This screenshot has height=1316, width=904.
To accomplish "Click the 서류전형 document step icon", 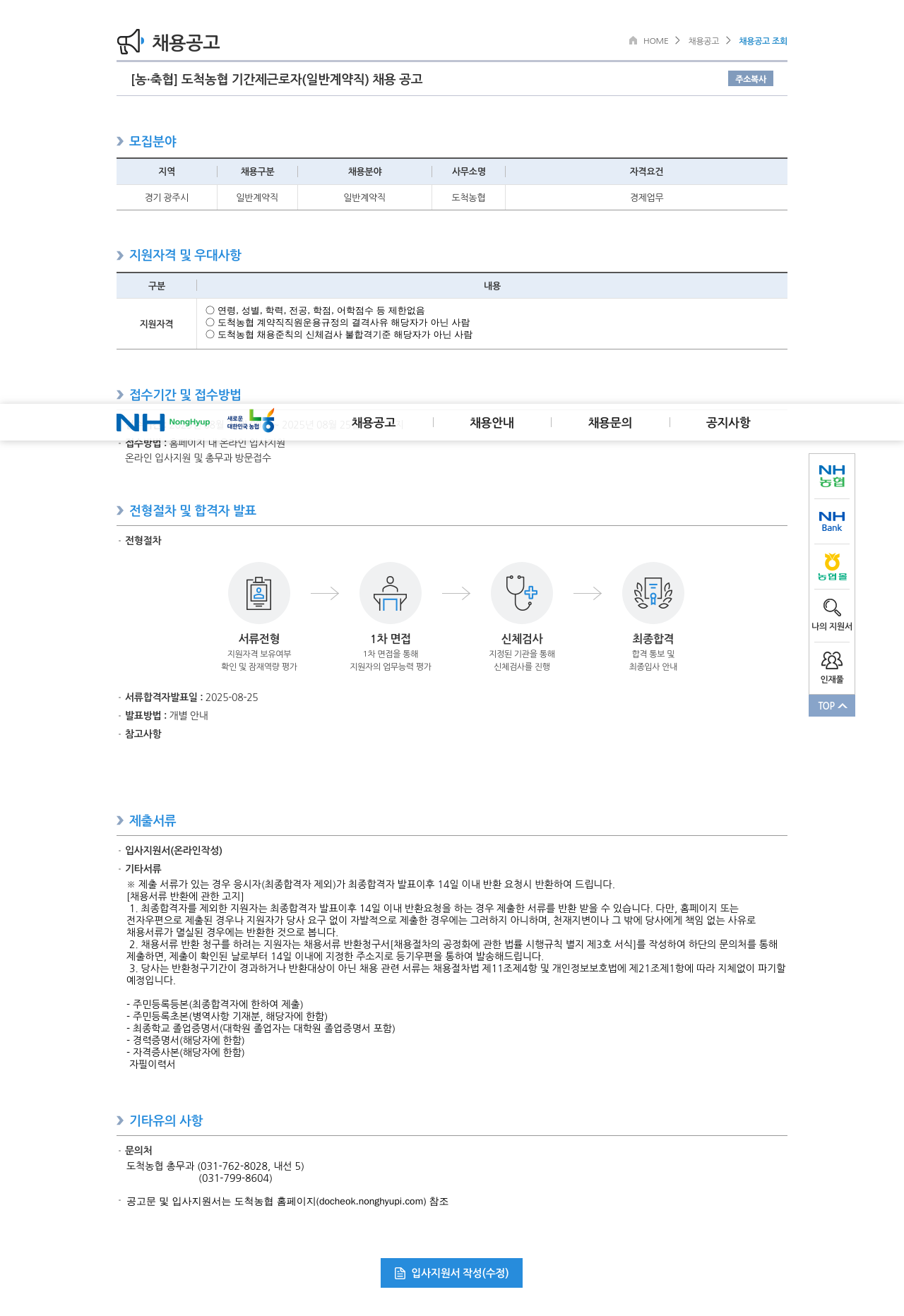I will click(259, 593).
